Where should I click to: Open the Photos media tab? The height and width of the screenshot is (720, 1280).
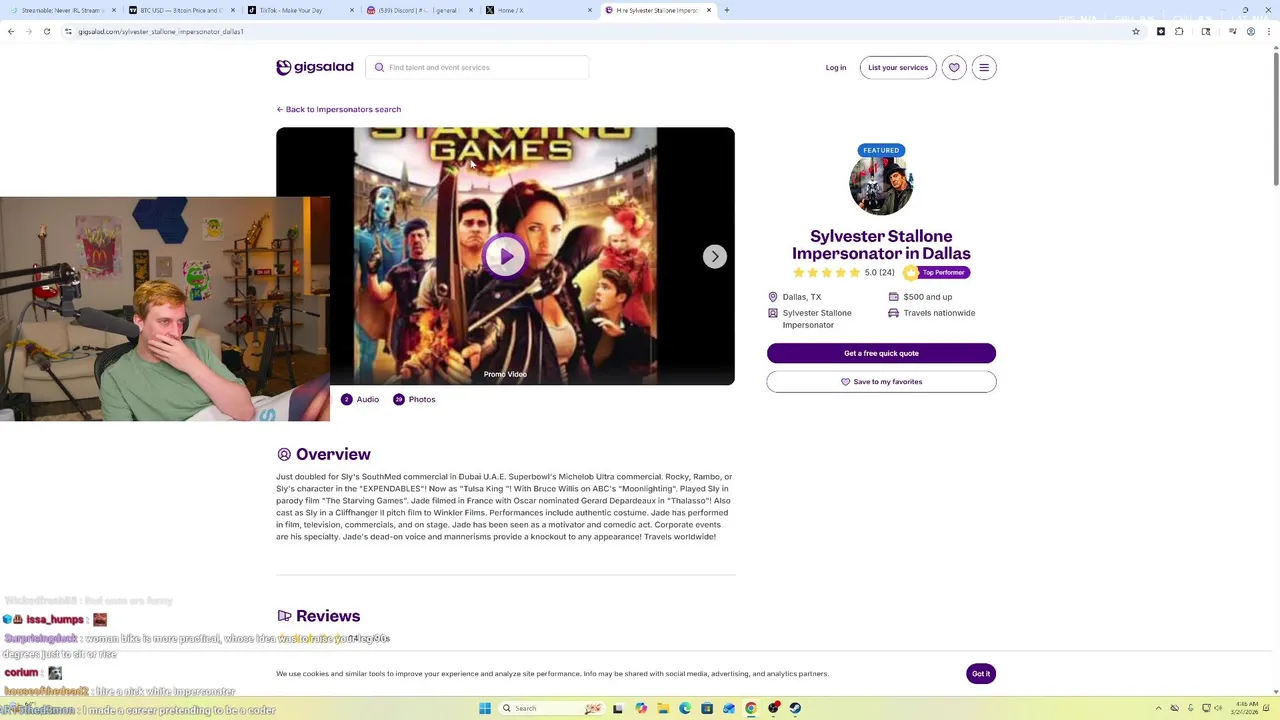(414, 399)
